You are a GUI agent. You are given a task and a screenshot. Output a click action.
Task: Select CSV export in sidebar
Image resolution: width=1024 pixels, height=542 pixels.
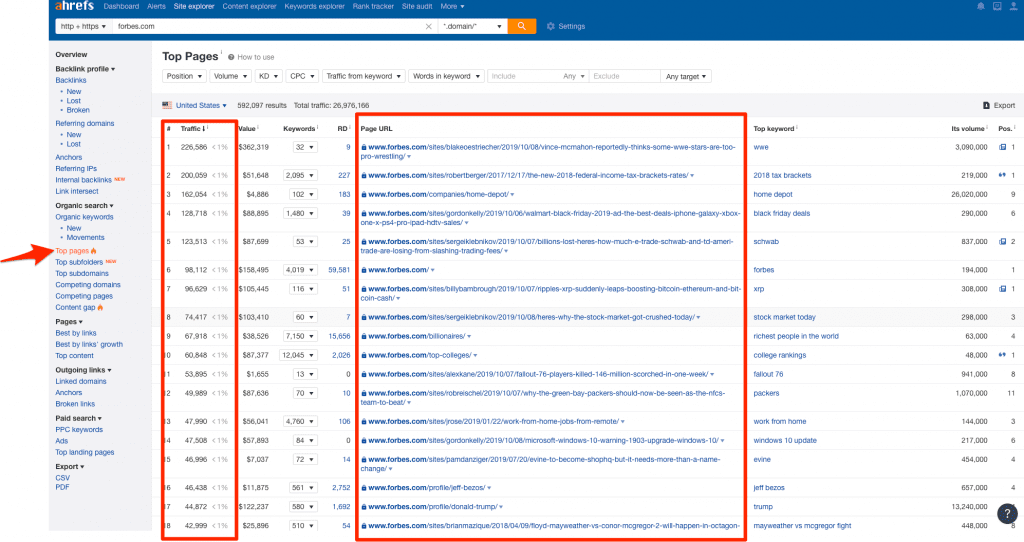coord(62,478)
